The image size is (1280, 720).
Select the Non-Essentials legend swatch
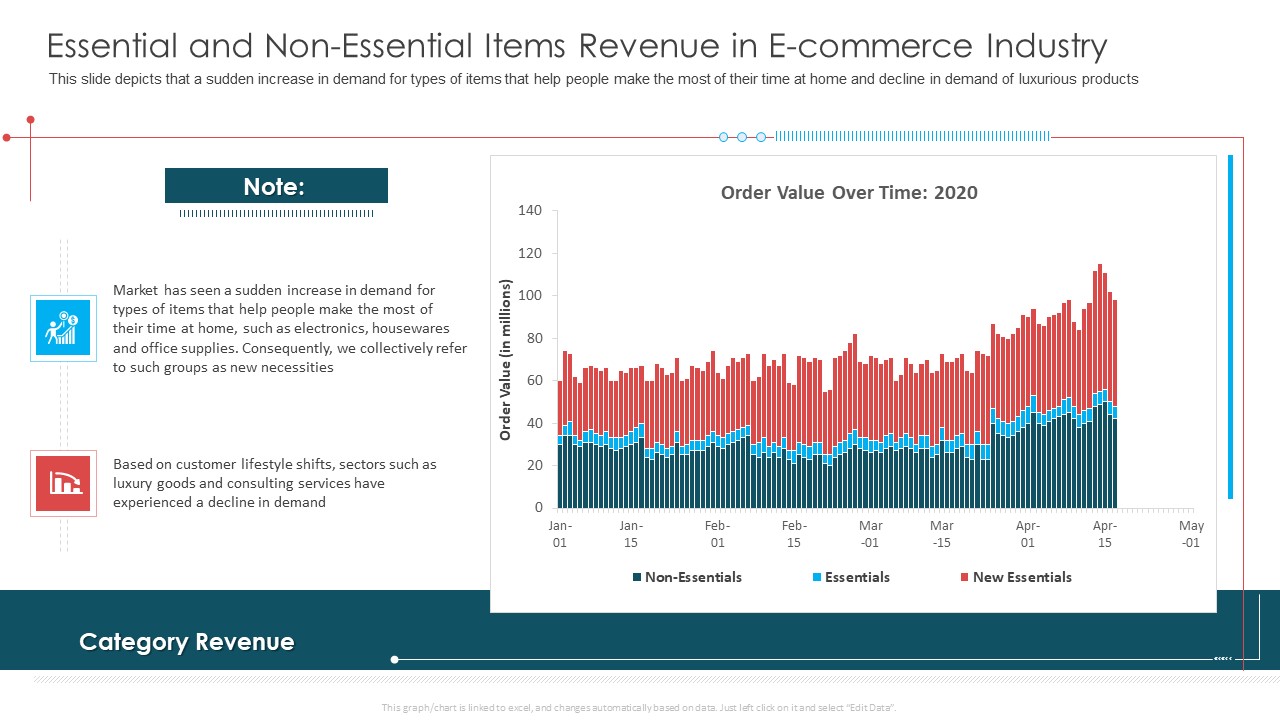point(636,577)
